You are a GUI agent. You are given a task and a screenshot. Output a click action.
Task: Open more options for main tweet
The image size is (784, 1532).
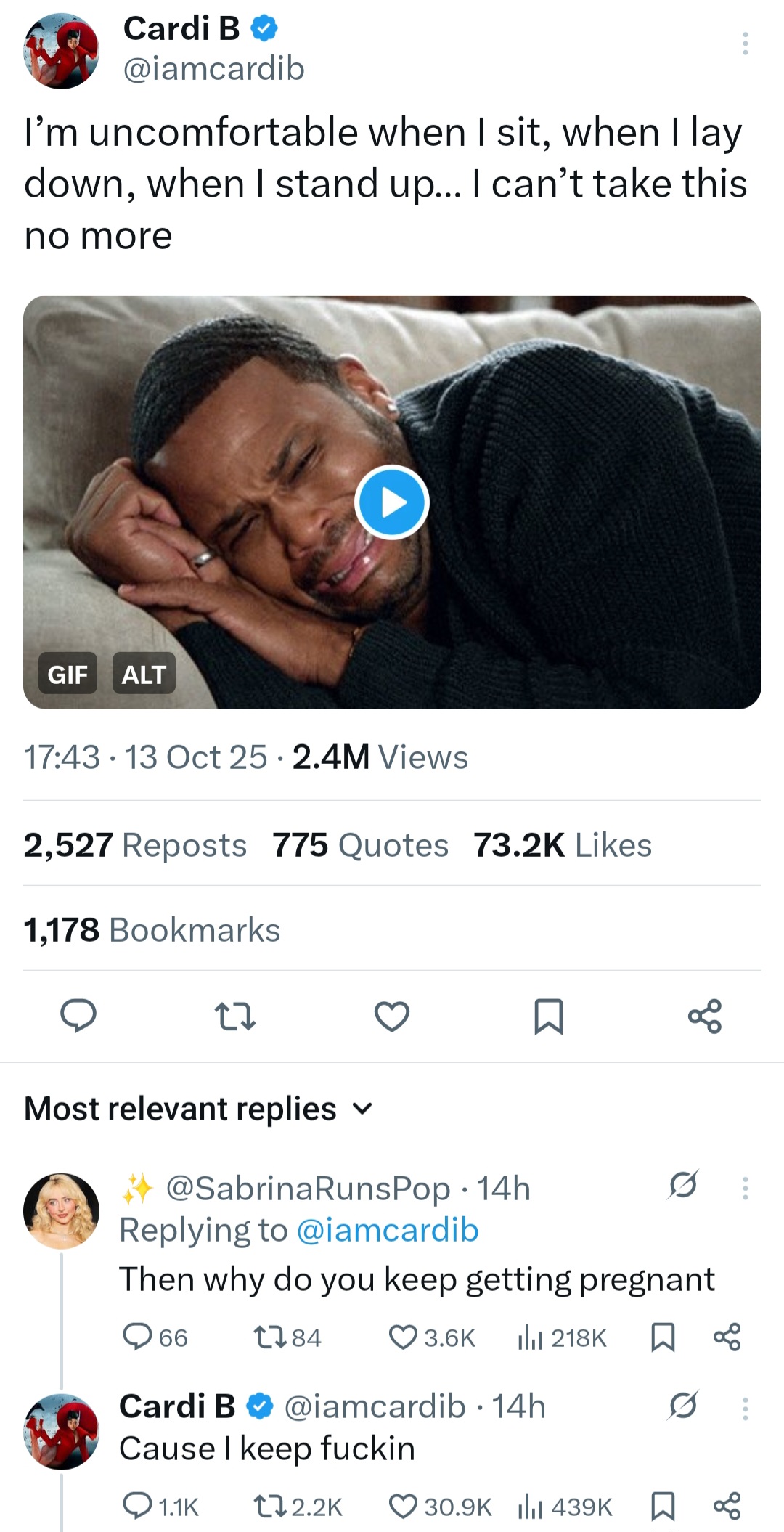click(745, 44)
